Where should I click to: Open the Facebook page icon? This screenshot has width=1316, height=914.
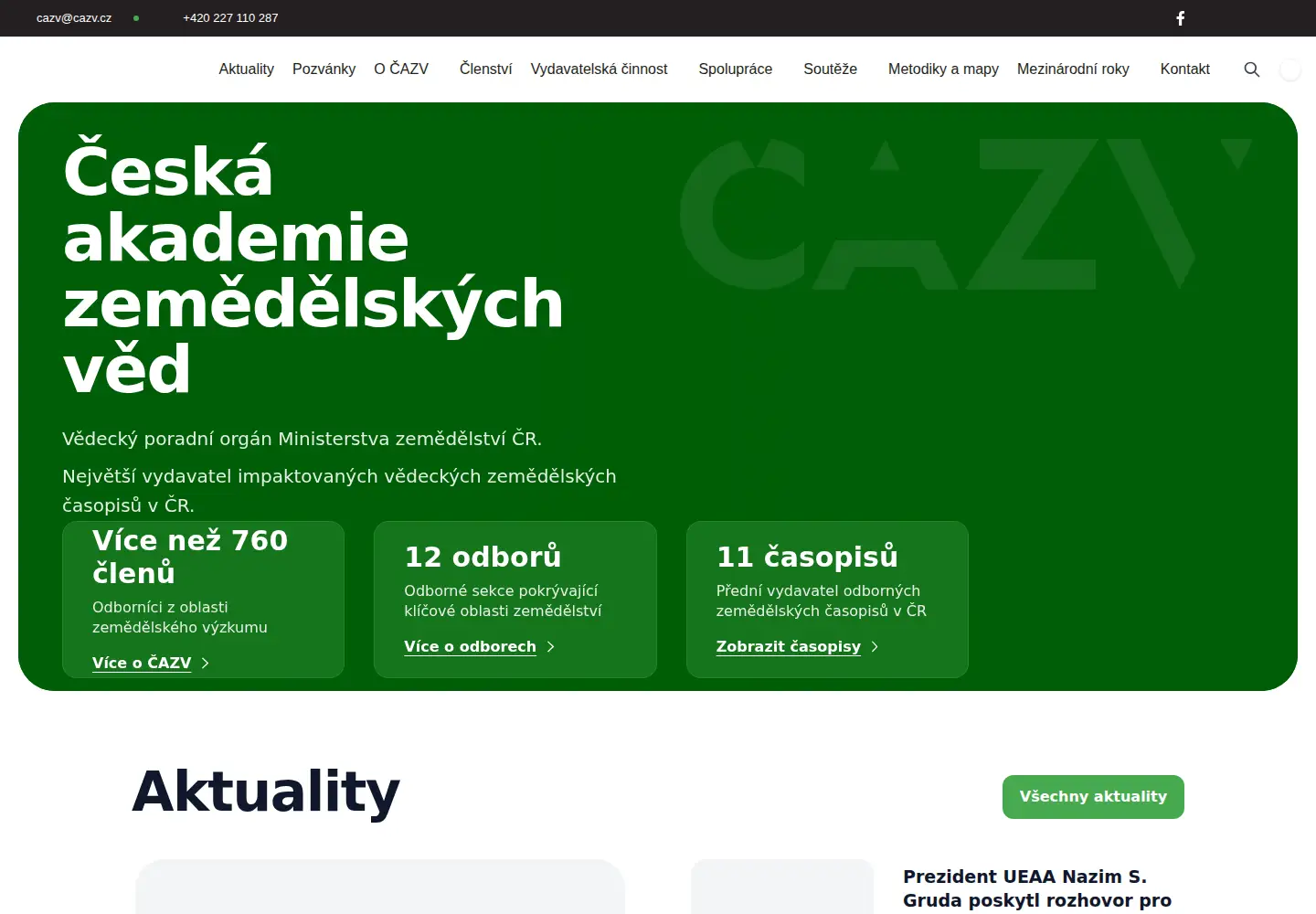point(1180,18)
